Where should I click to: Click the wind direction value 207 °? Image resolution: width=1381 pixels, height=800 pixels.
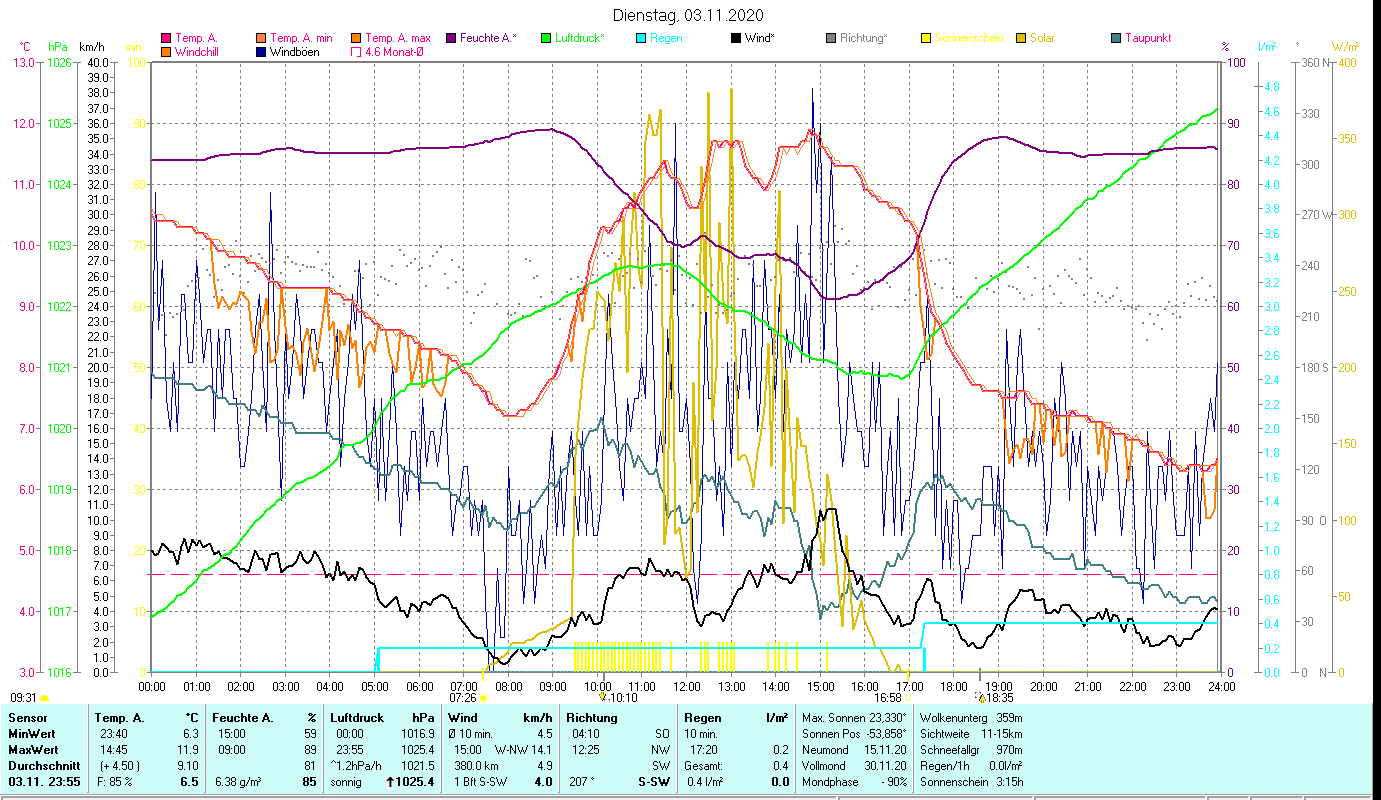(582, 782)
